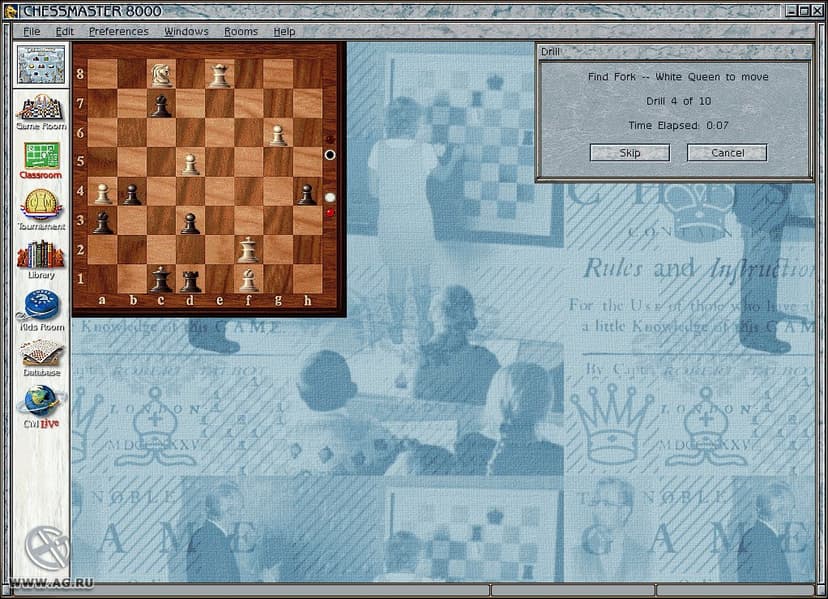This screenshot has height=599, width=828.
Task: Open the Classroom room icon
Action: pyautogui.click(x=41, y=161)
